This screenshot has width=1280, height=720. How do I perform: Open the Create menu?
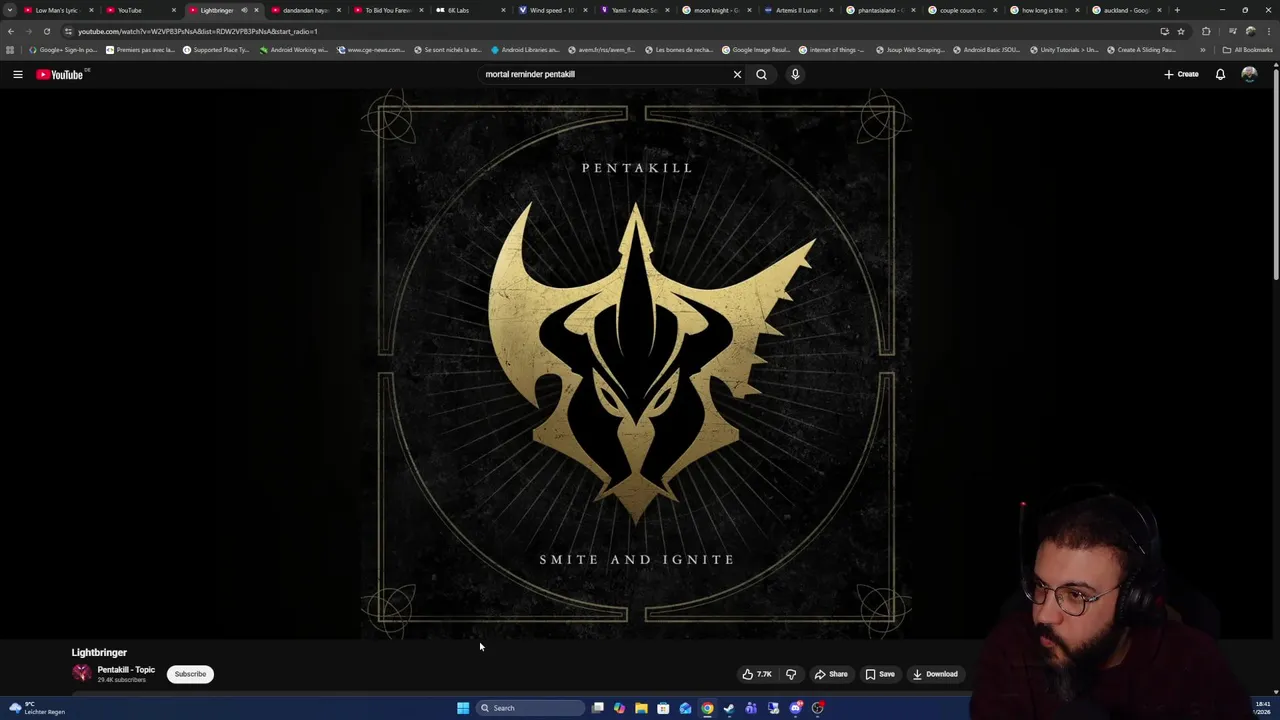[x=1181, y=74]
